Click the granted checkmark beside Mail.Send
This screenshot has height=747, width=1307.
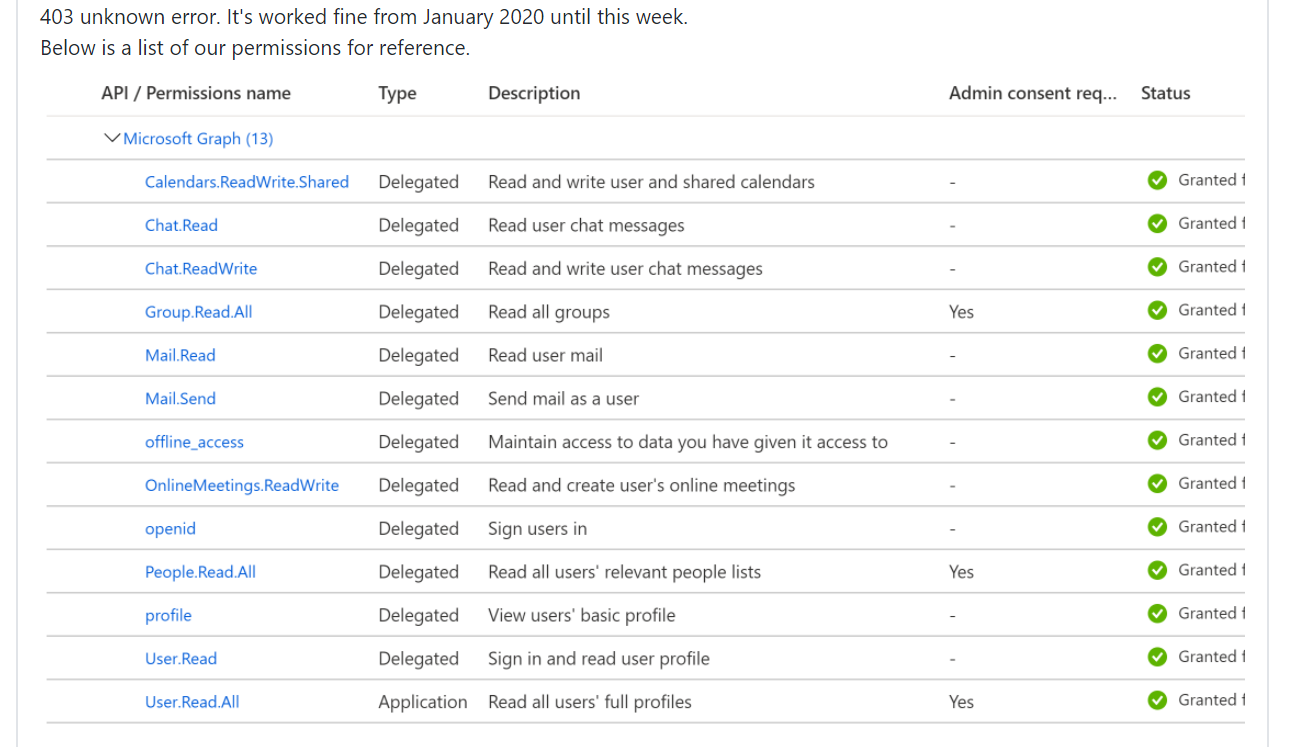[1157, 397]
